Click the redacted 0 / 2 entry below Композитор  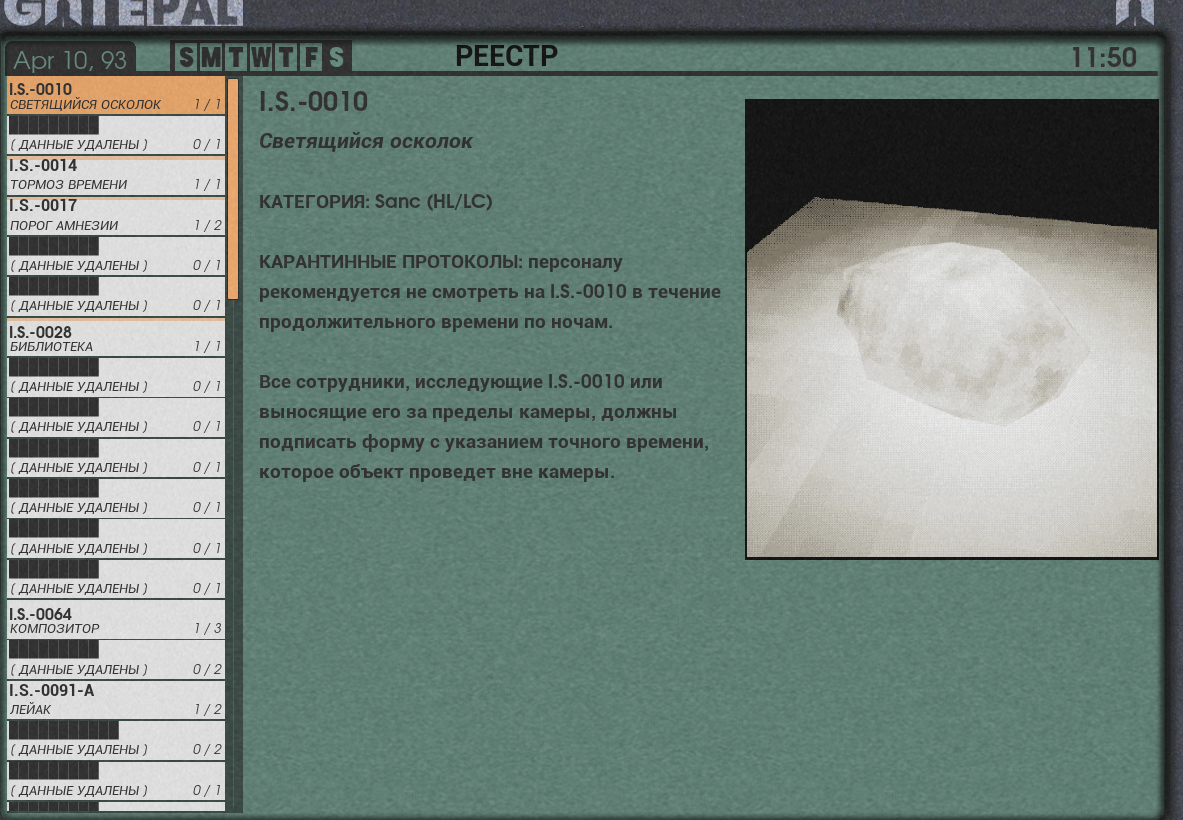pos(116,660)
